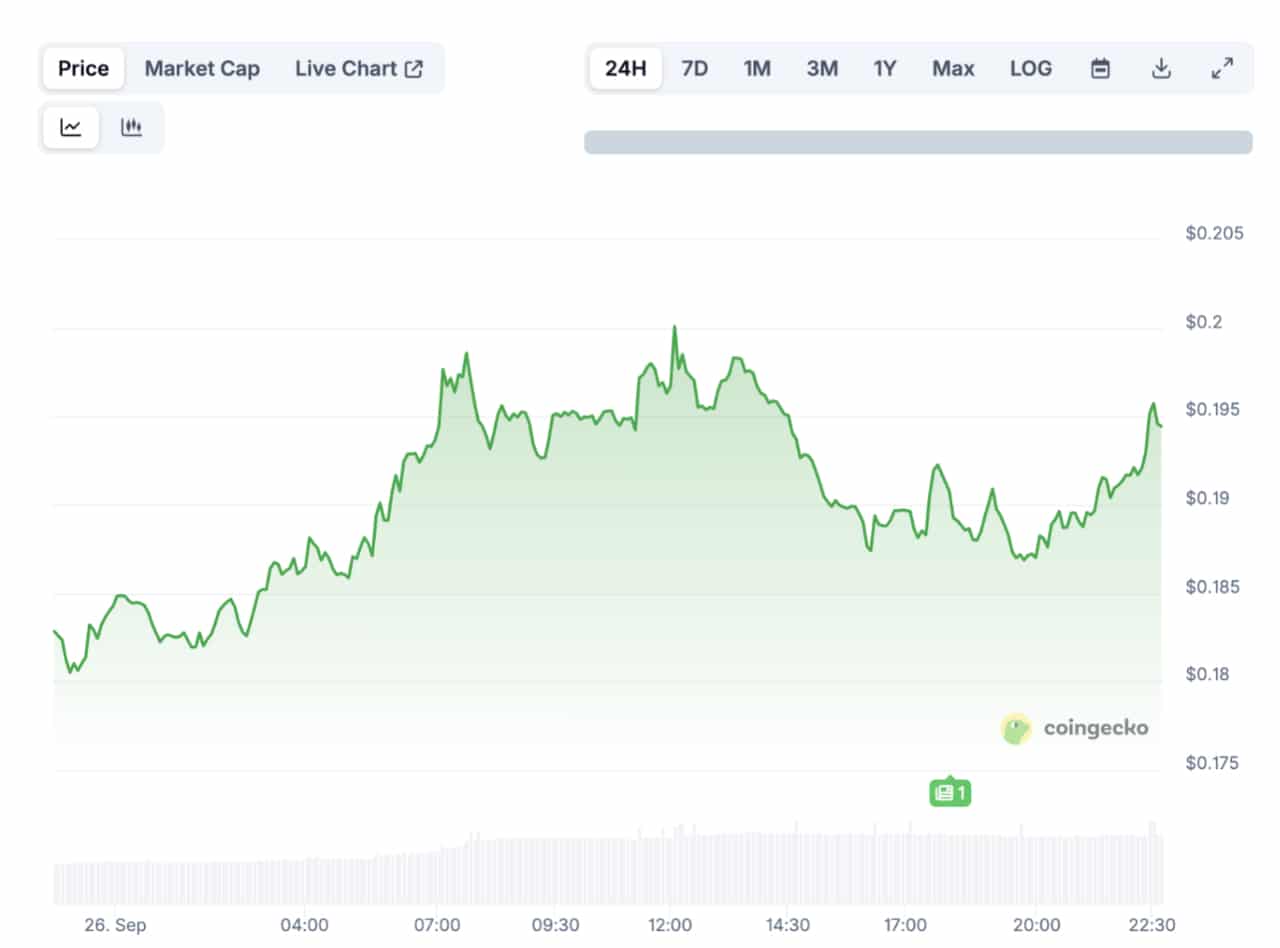This screenshot has width=1280, height=948.
Task: Click the chart range slider bar
Action: click(x=917, y=142)
